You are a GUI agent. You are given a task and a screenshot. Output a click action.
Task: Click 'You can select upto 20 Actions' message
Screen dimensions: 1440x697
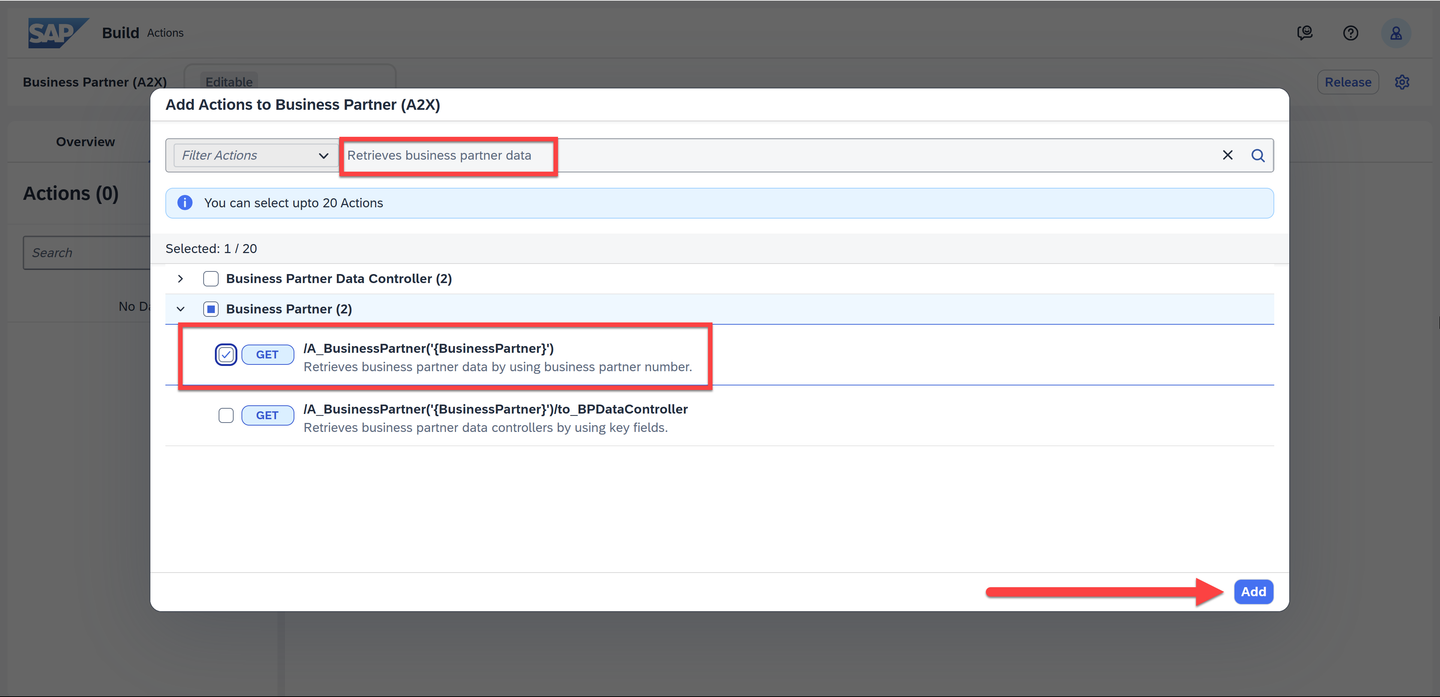click(x=294, y=203)
